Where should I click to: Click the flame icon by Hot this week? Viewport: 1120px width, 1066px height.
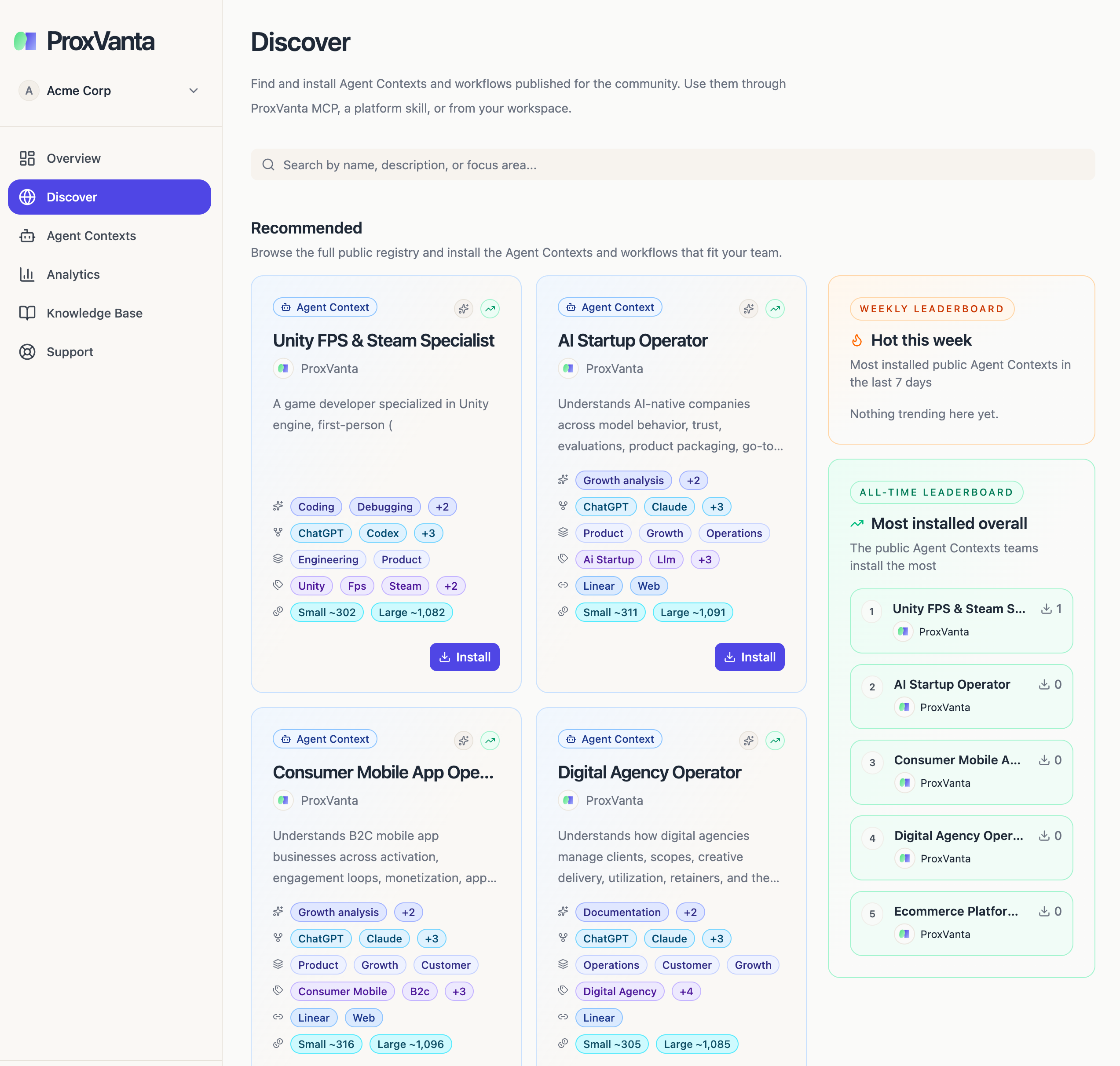(x=857, y=340)
